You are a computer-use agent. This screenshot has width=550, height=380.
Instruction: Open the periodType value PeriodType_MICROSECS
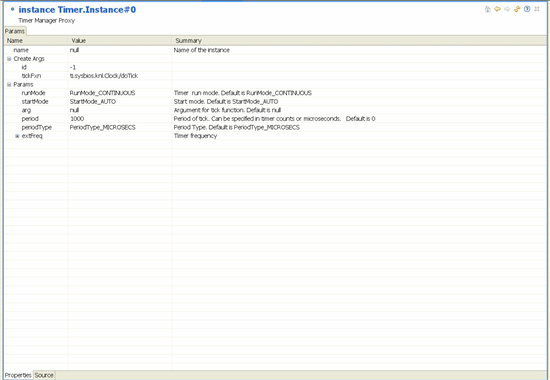pos(120,127)
